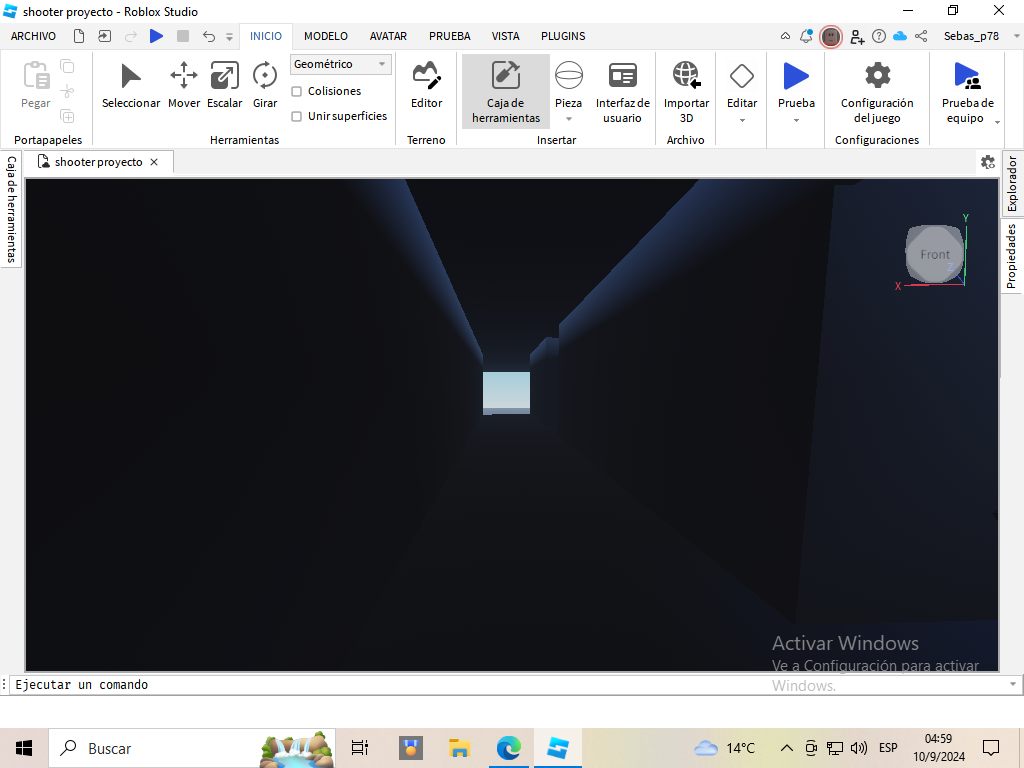This screenshot has height=768, width=1024.
Task: Insert Interfaz de usuario element
Action: 623,91
